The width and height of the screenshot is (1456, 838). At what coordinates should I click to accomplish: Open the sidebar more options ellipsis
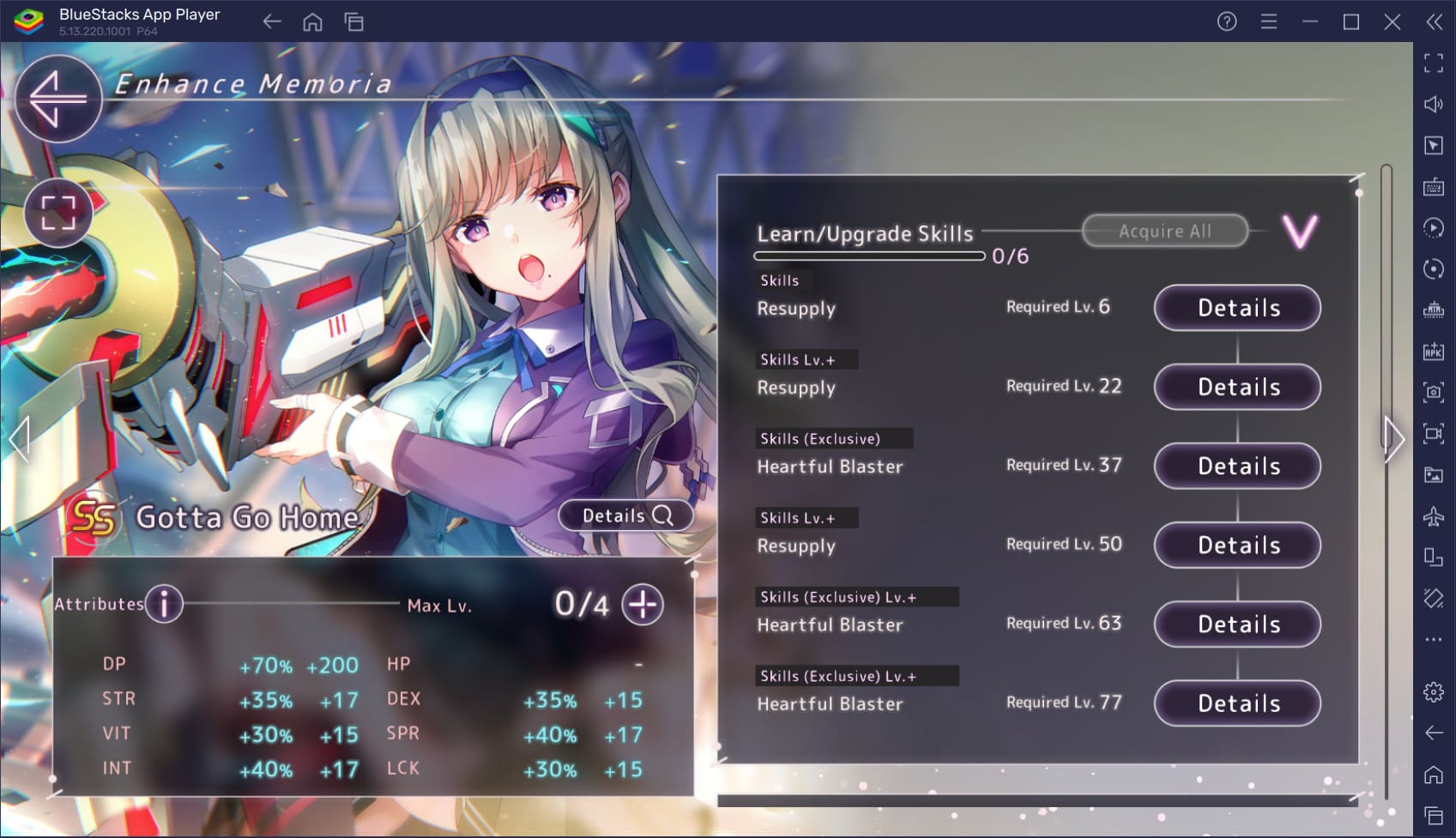(x=1433, y=639)
